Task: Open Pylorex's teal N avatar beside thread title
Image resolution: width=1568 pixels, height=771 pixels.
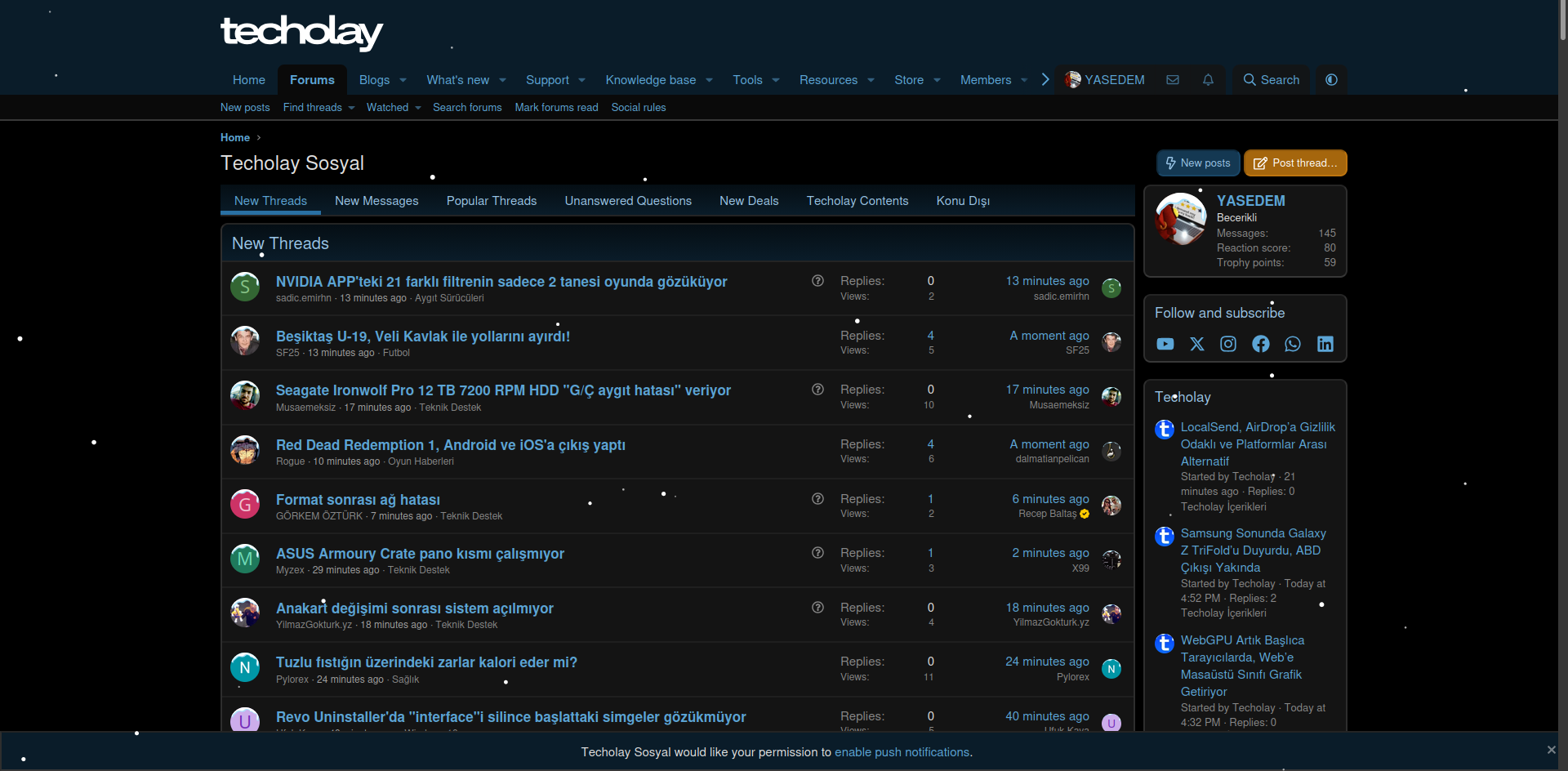Action: coord(245,668)
